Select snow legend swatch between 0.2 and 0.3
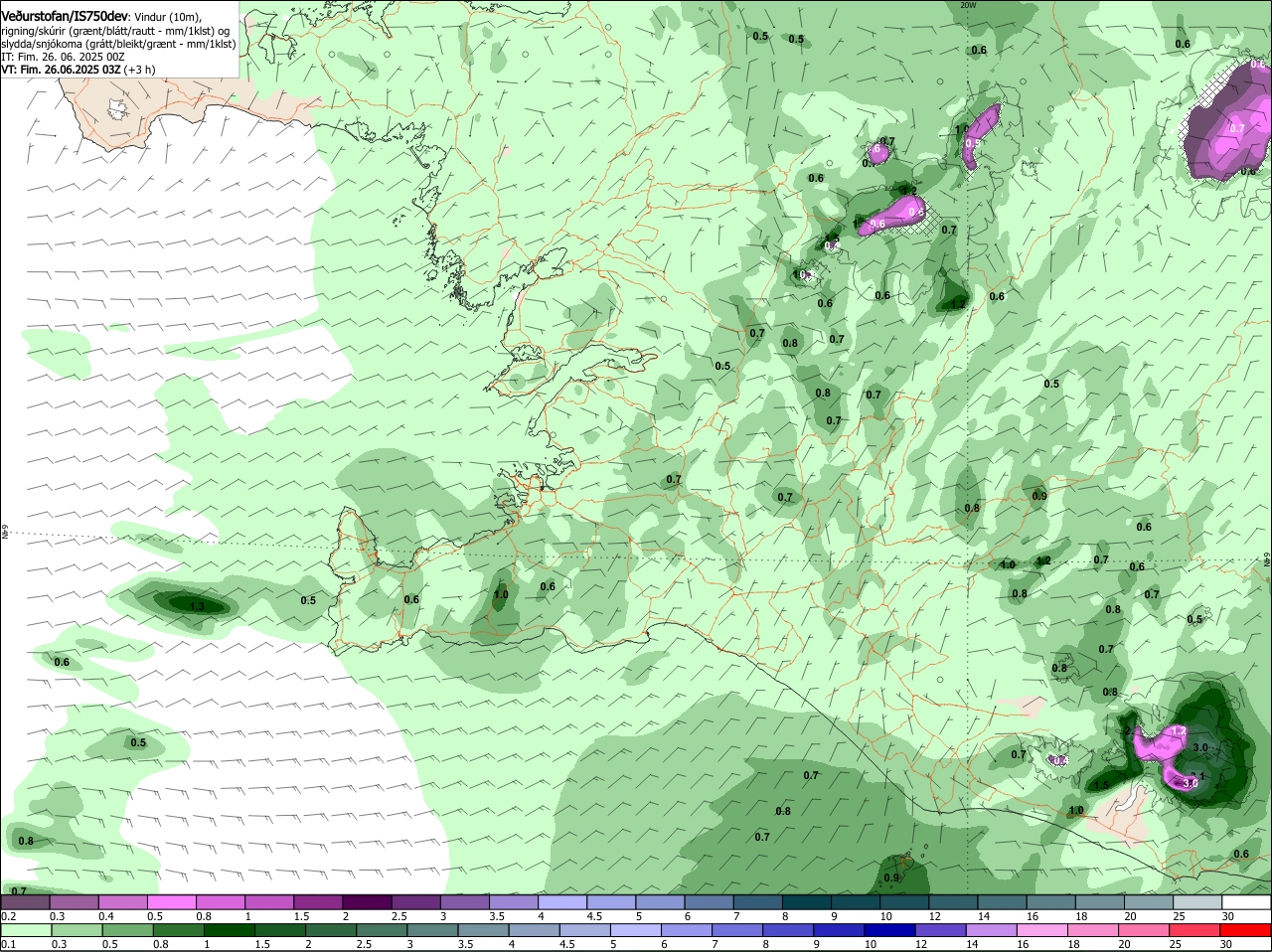This screenshot has width=1272, height=952. click(25, 902)
